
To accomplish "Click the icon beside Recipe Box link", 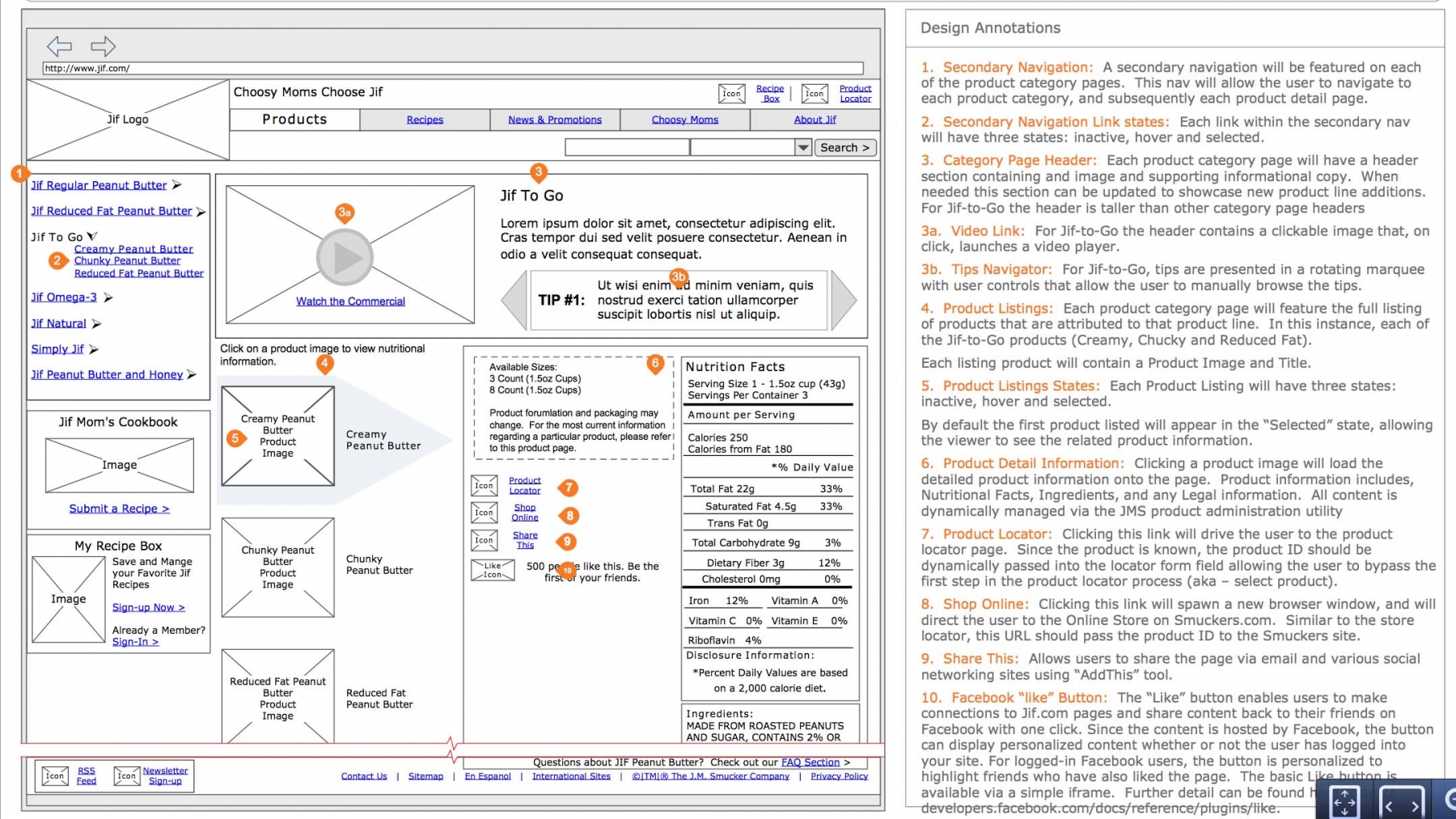I will pos(732,94).
